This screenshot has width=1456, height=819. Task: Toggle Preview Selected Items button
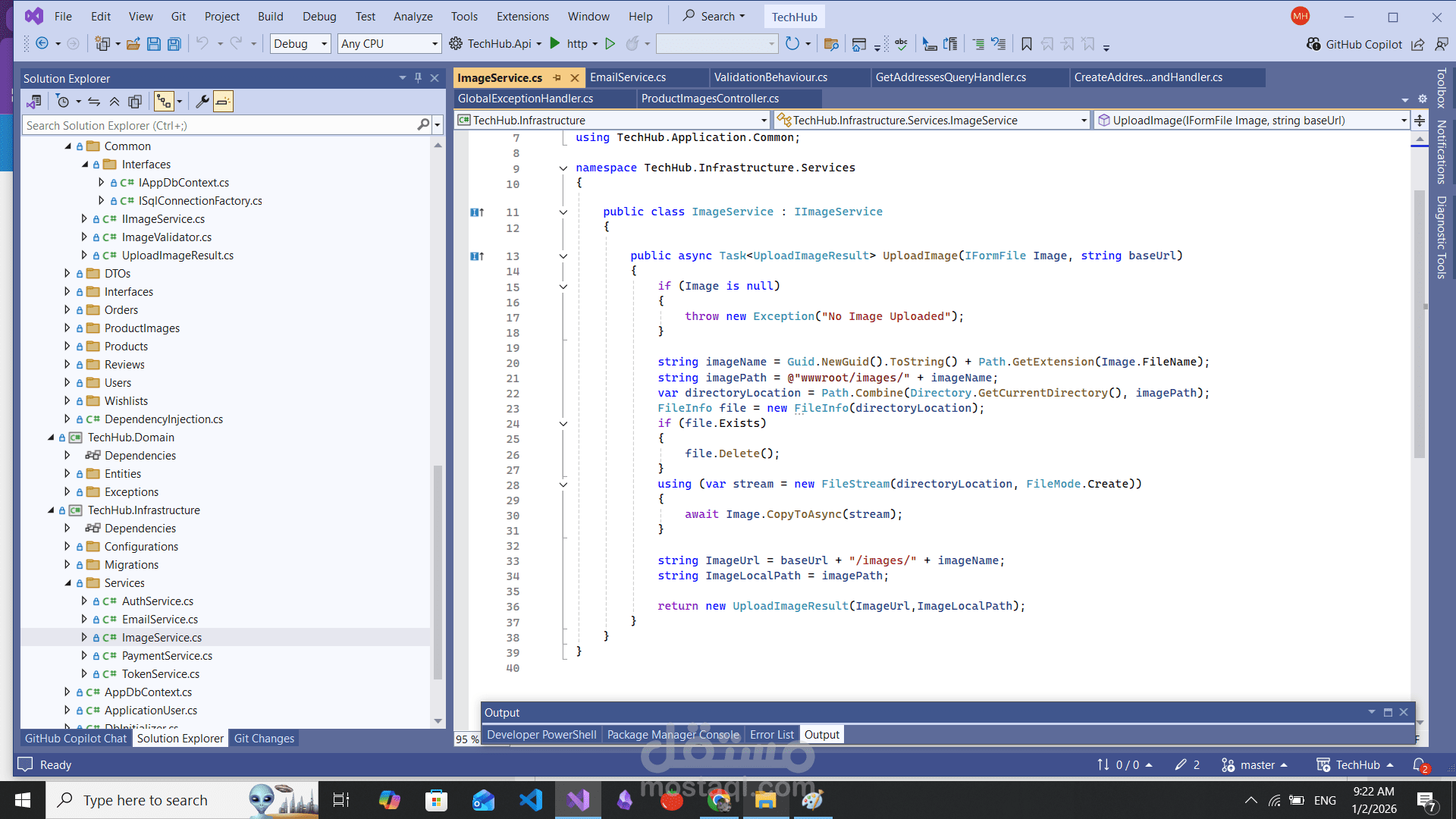coord(223,102)
